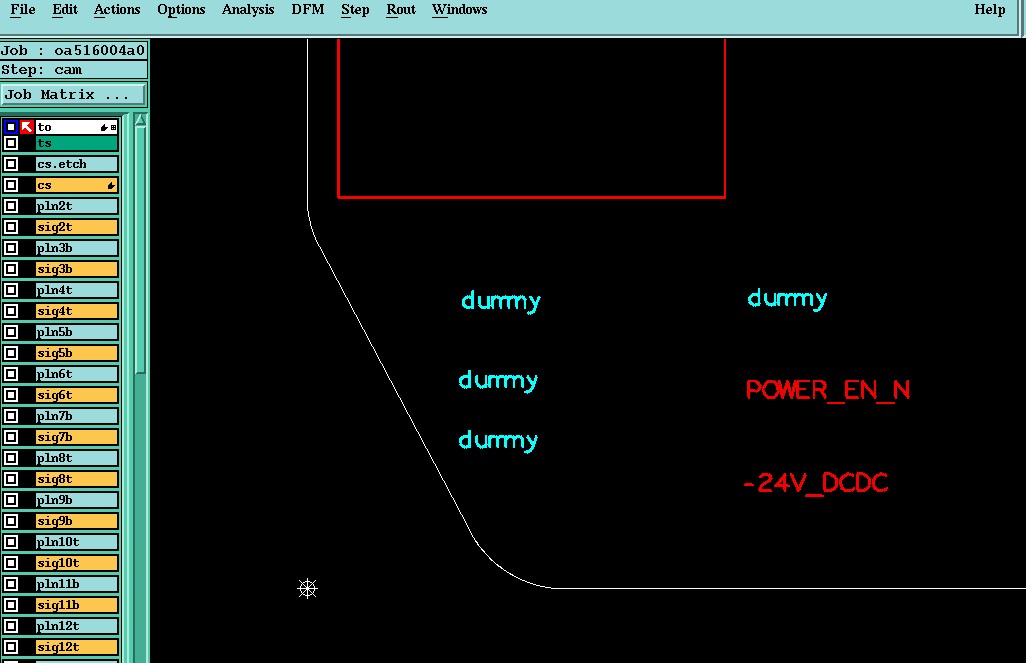Image resolution: width=1026 pixels, height=663 pixels.
Task: Open the Windows menu
Action: tap(459, 10)
